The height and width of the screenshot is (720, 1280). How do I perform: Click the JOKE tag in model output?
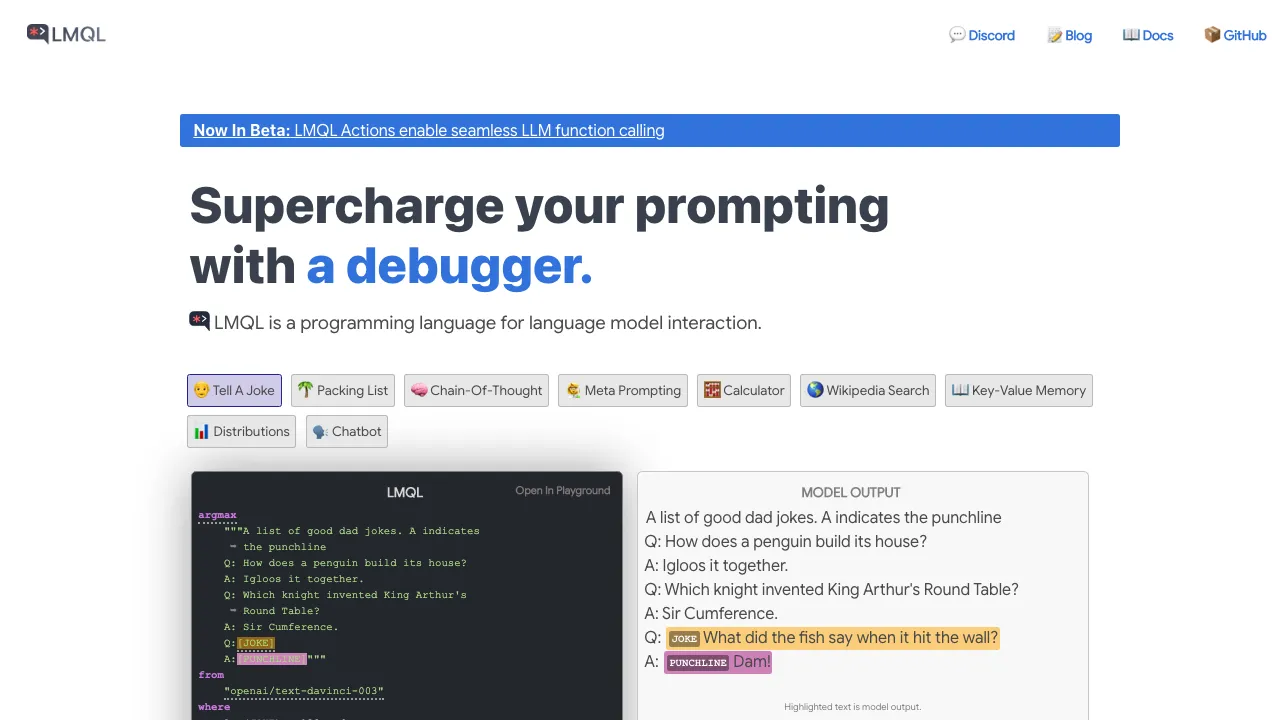click(684, 638)
